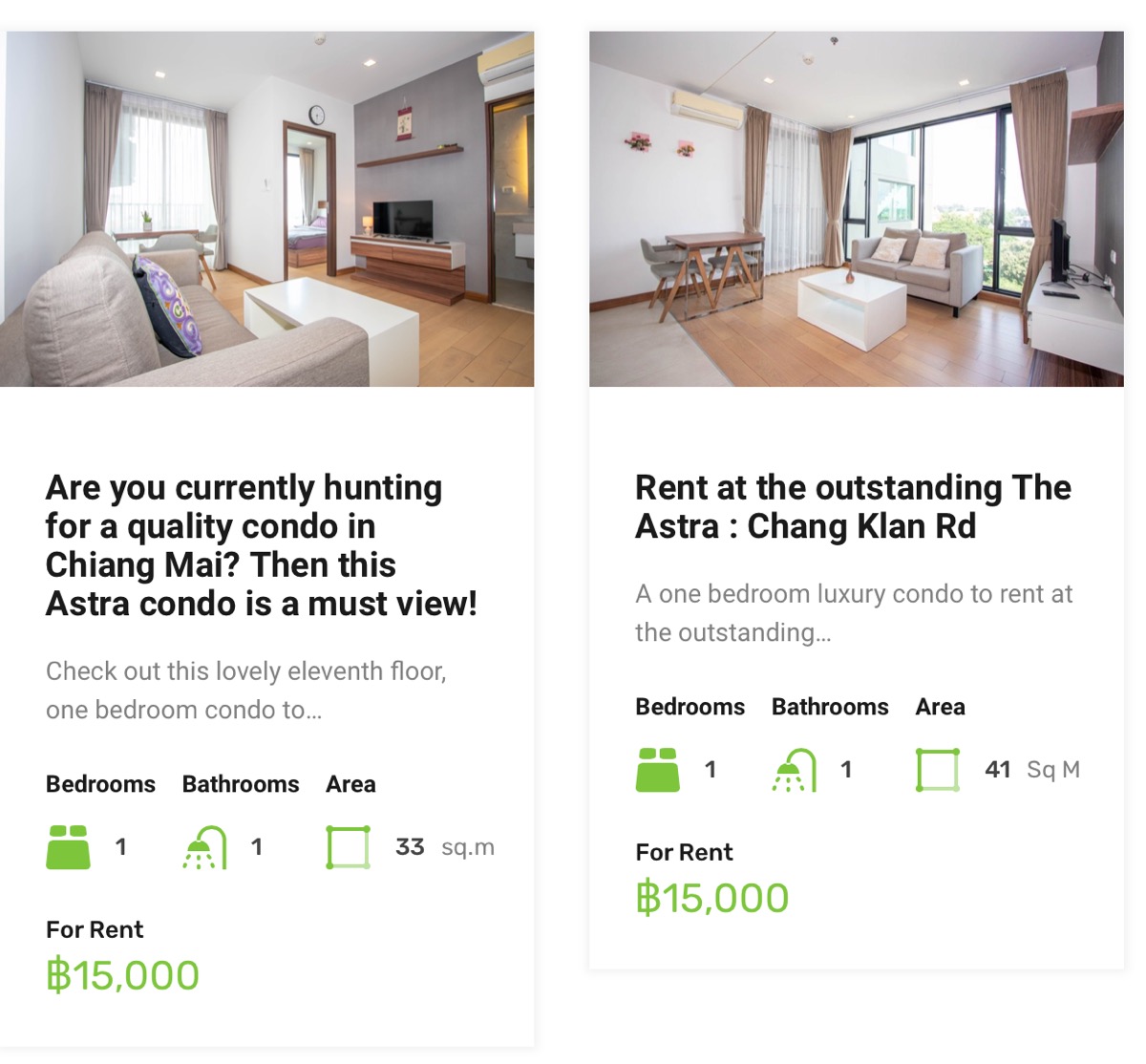The image size is (1146, 1064).
Task: Select the ฿15,000 price on the 41 Sq M listing
Action: pyautogui.click(x=712, y=898)
